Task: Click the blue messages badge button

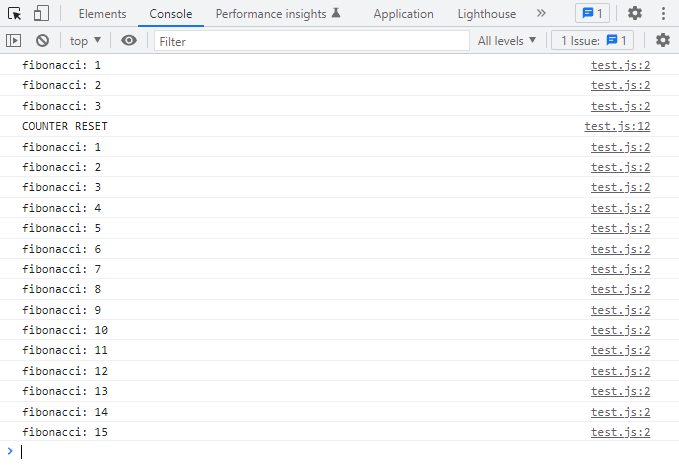Action: (x=592, y=14)
